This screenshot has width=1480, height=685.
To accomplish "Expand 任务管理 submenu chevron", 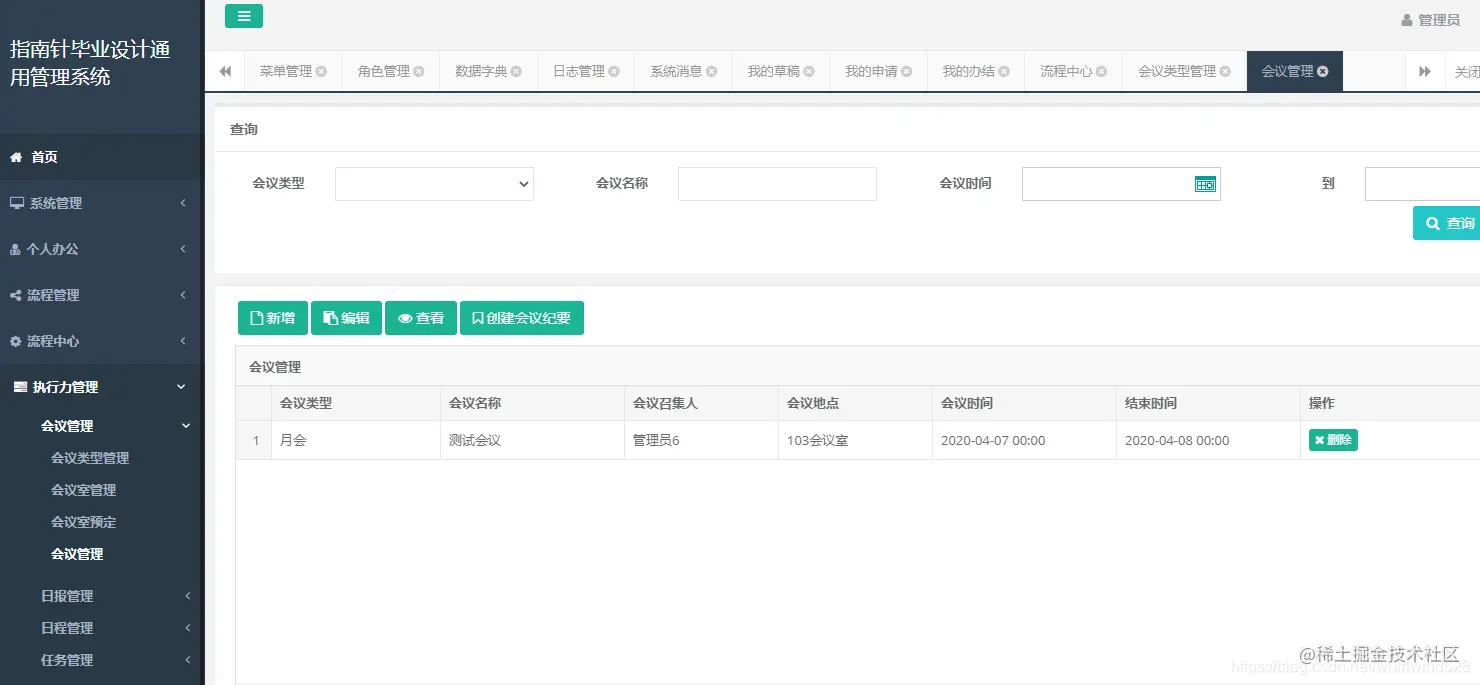I will click(x=188, y=660).
